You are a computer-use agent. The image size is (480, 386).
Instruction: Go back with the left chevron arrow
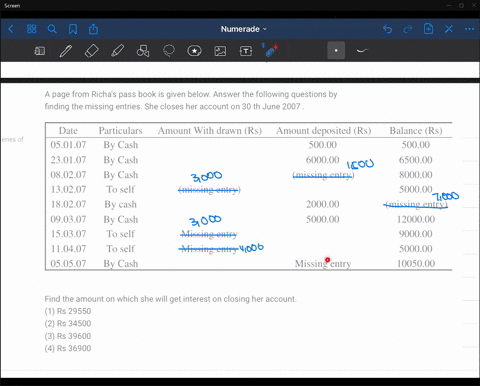(11, 29)
